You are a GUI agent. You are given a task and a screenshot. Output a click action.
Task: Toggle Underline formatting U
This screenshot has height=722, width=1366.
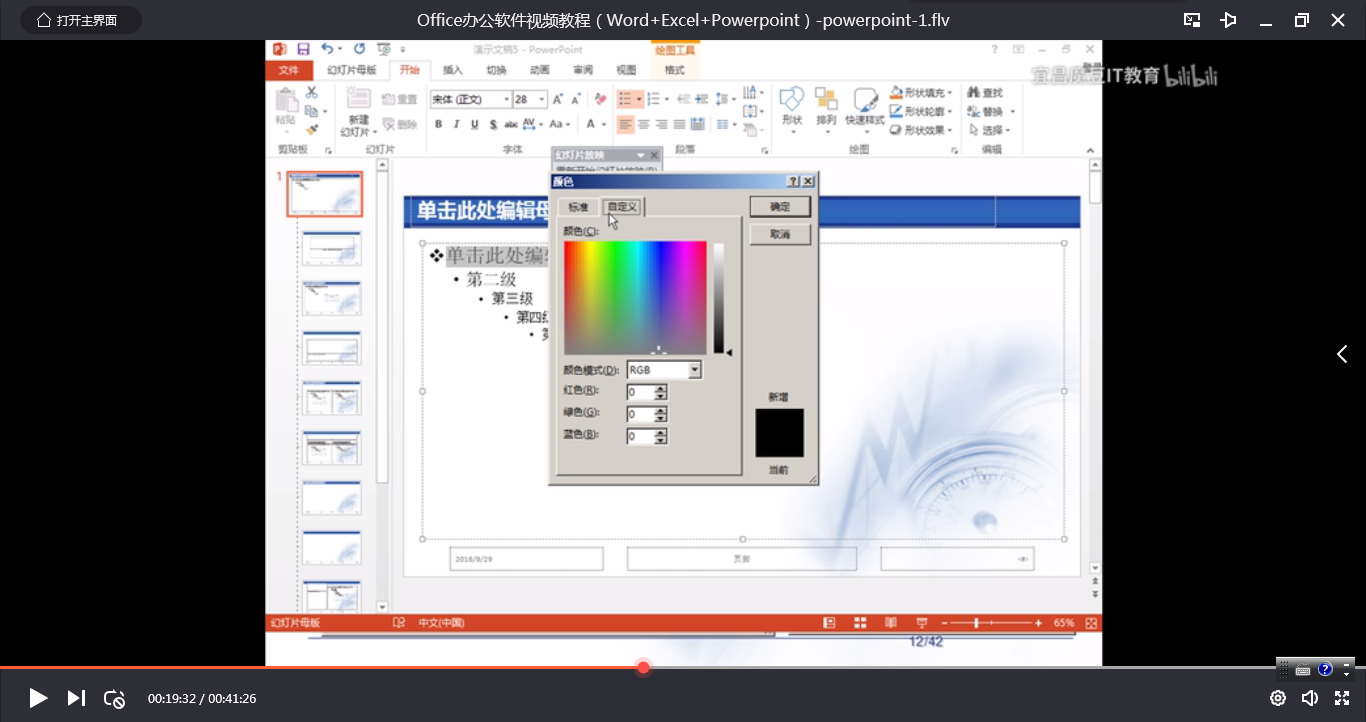pos(474,124)
